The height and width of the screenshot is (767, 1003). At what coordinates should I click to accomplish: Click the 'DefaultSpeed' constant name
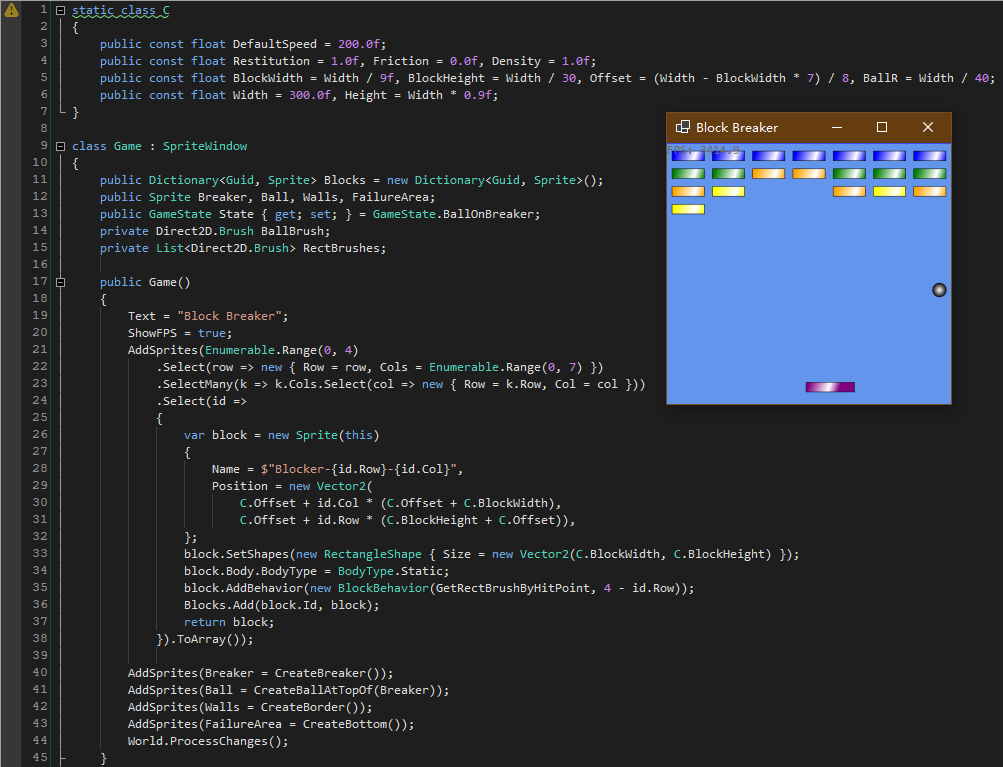[274, 44]
